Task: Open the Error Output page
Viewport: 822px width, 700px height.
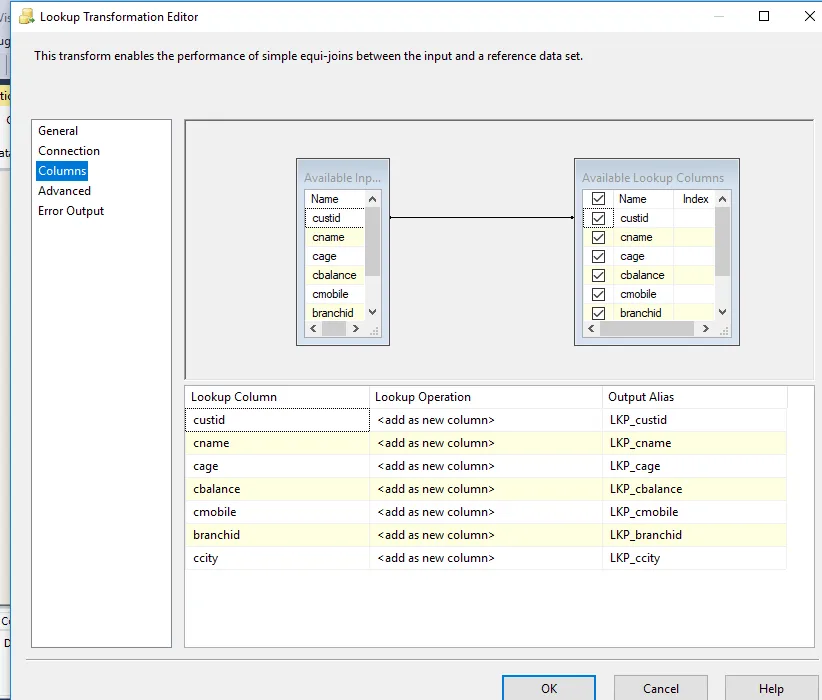Action: (71, 211)
